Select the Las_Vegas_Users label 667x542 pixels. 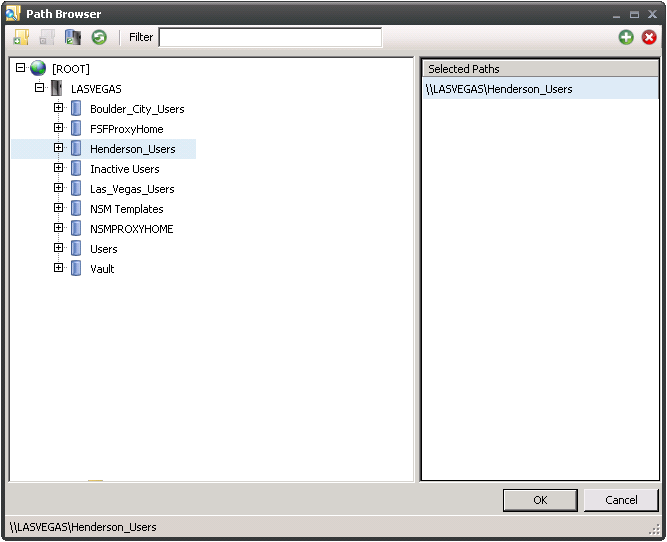click(x=132, y=189)
